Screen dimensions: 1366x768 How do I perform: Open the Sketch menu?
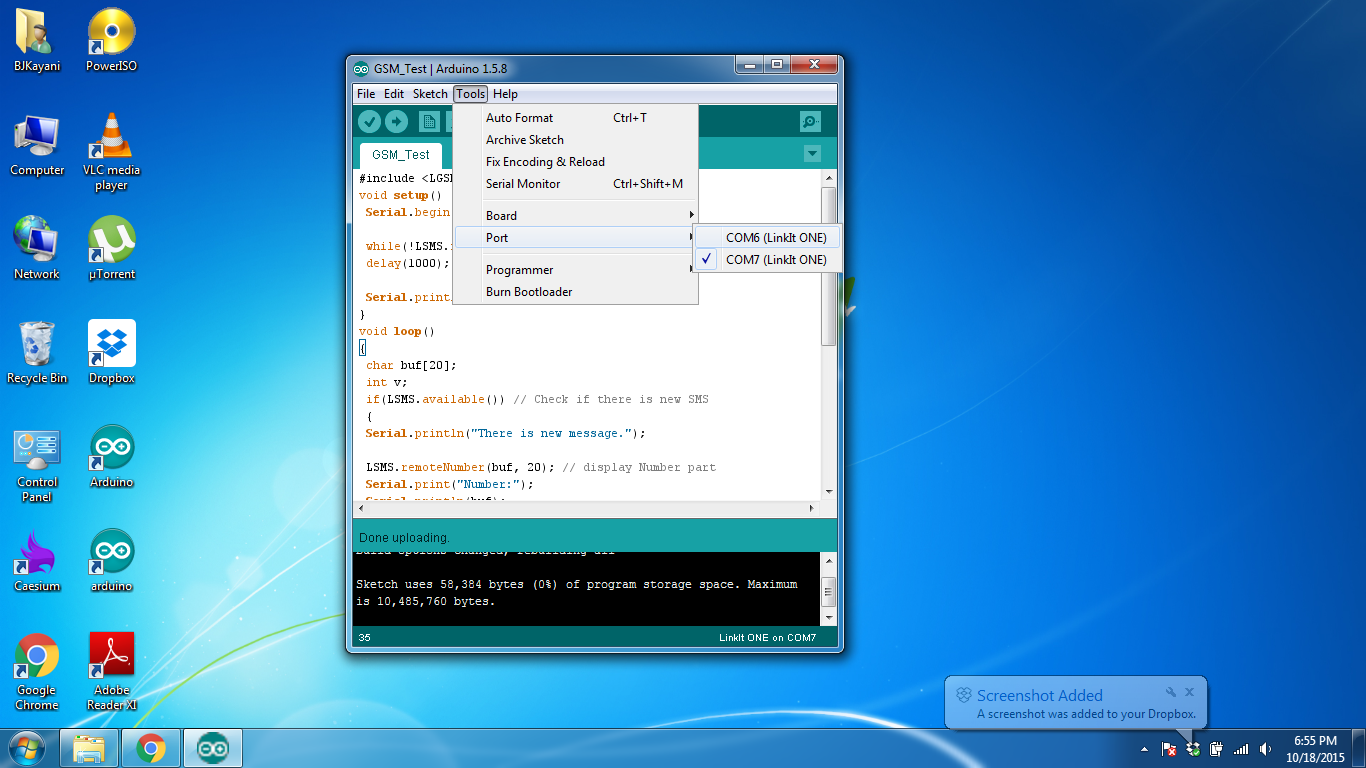pos(430,94)
